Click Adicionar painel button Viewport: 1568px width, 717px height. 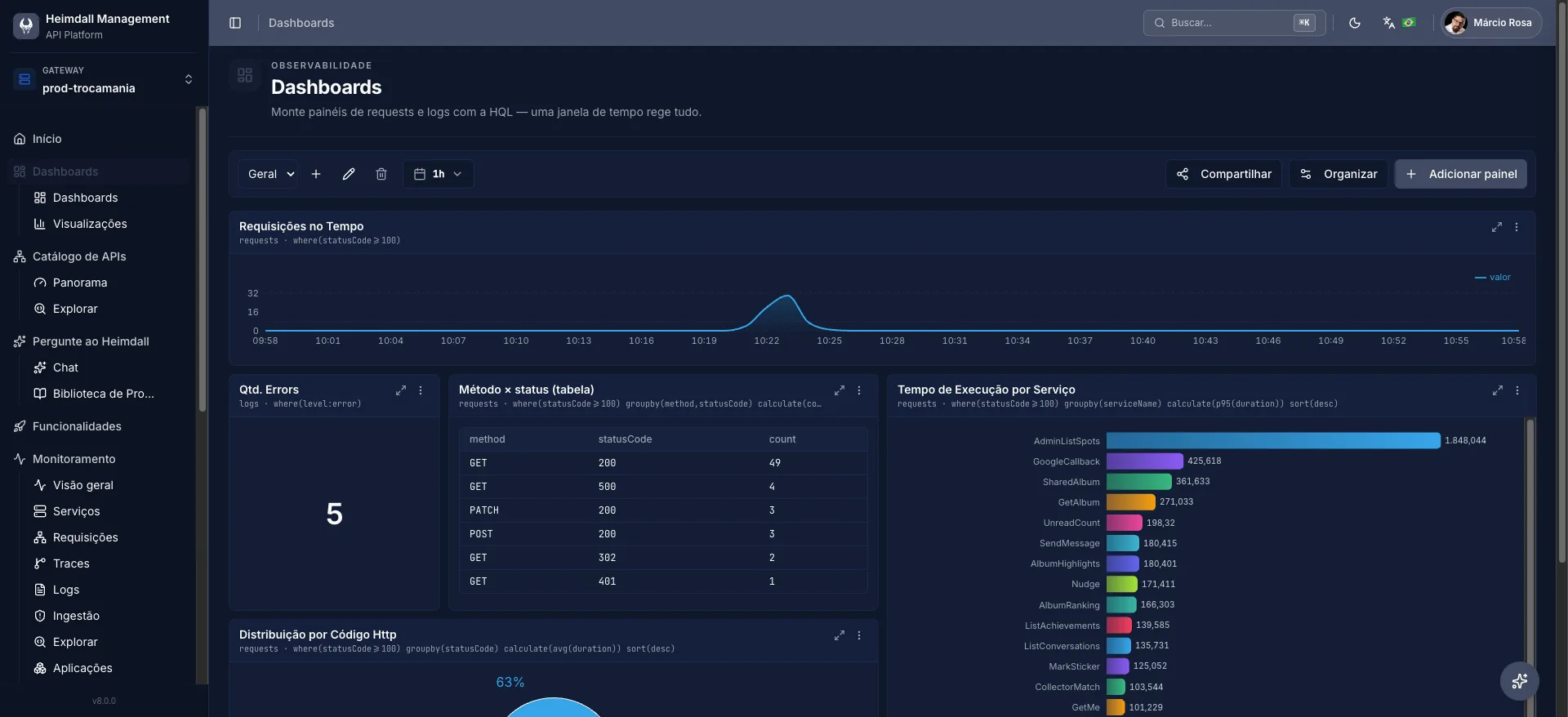(1460, 174)
